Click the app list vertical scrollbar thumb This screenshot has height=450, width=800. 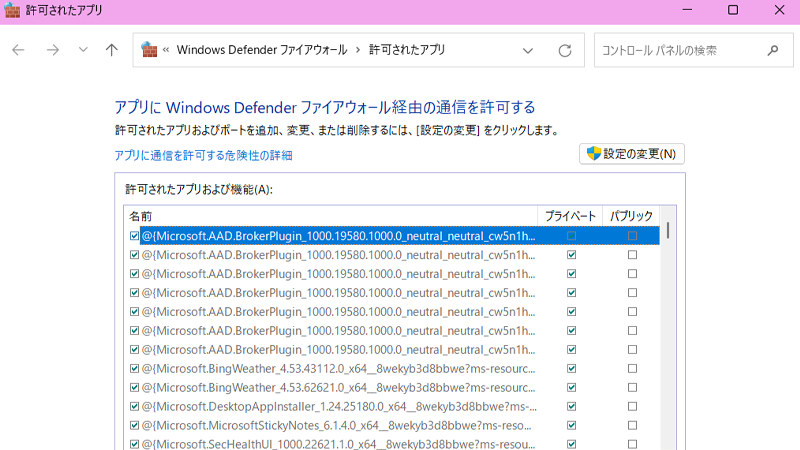click(x=668, y=230)
